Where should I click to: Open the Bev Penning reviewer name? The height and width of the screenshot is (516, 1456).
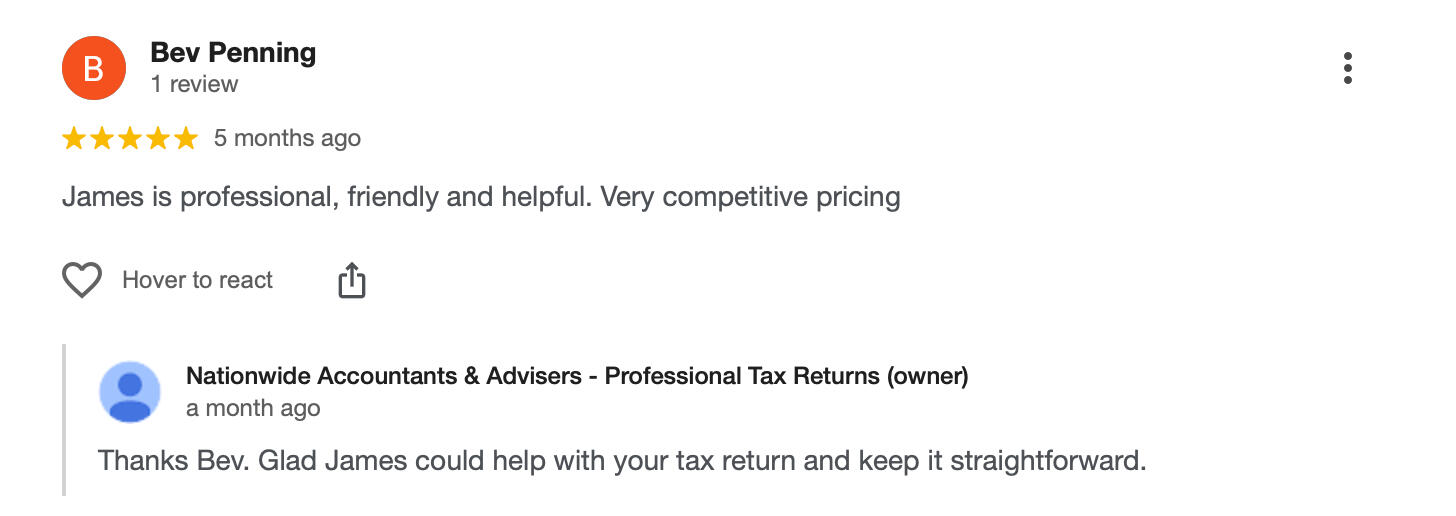233,53
